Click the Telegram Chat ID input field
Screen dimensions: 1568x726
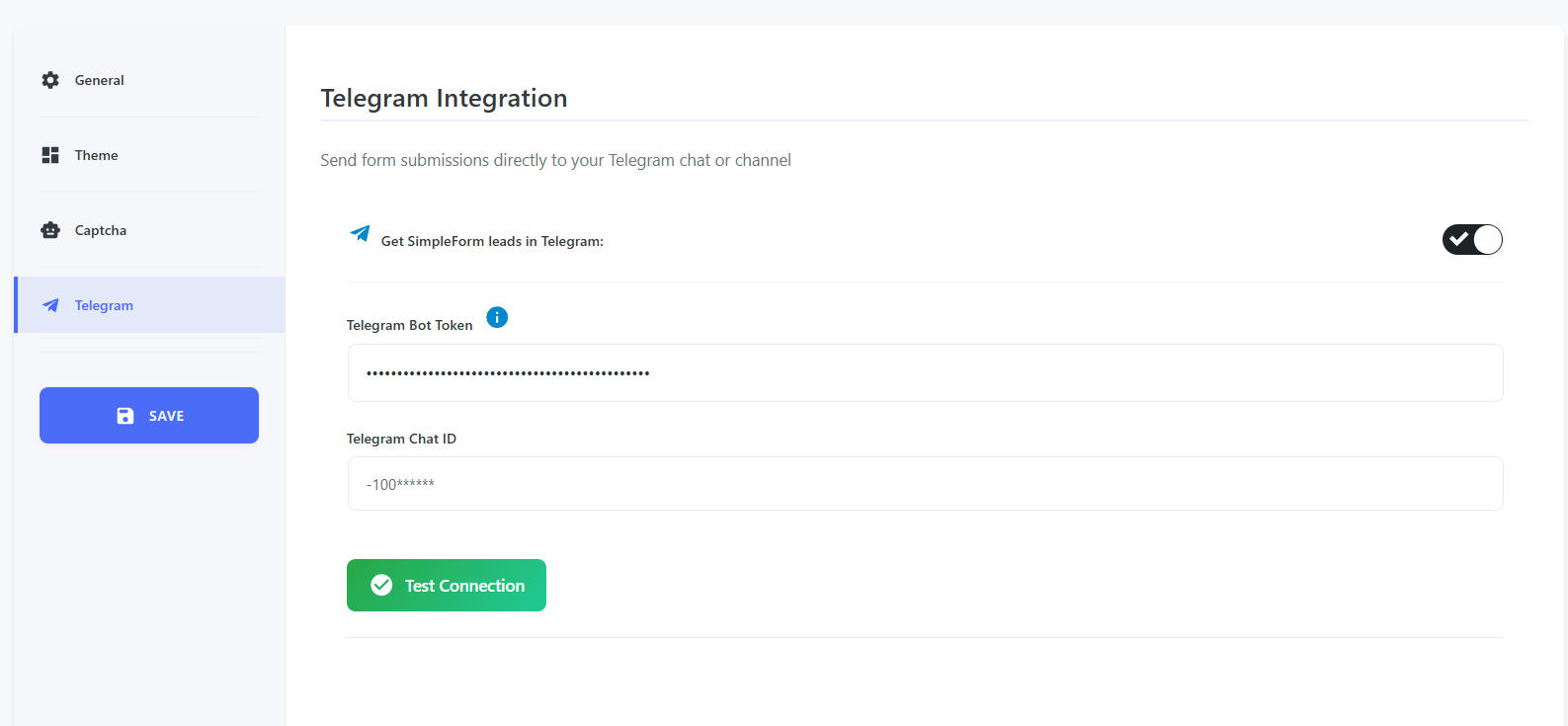(925, 483)
